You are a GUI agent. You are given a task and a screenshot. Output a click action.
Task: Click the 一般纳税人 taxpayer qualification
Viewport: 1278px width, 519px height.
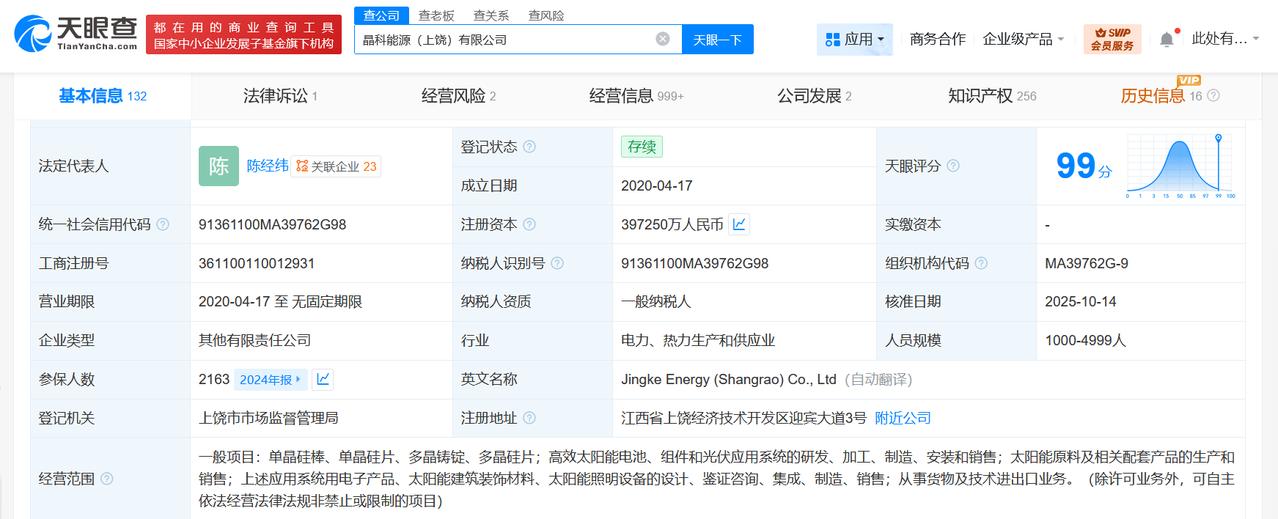pyautogui.click(x=657, y=302)
